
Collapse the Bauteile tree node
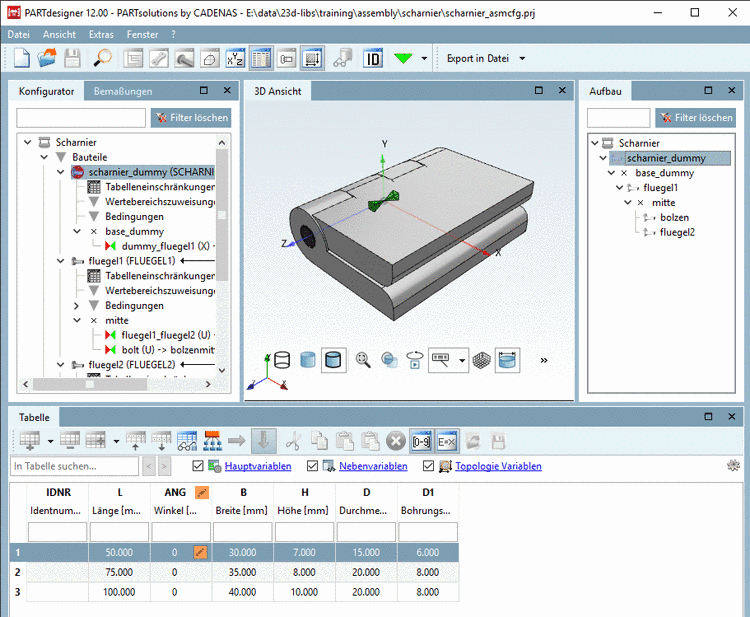coord(44,157)
